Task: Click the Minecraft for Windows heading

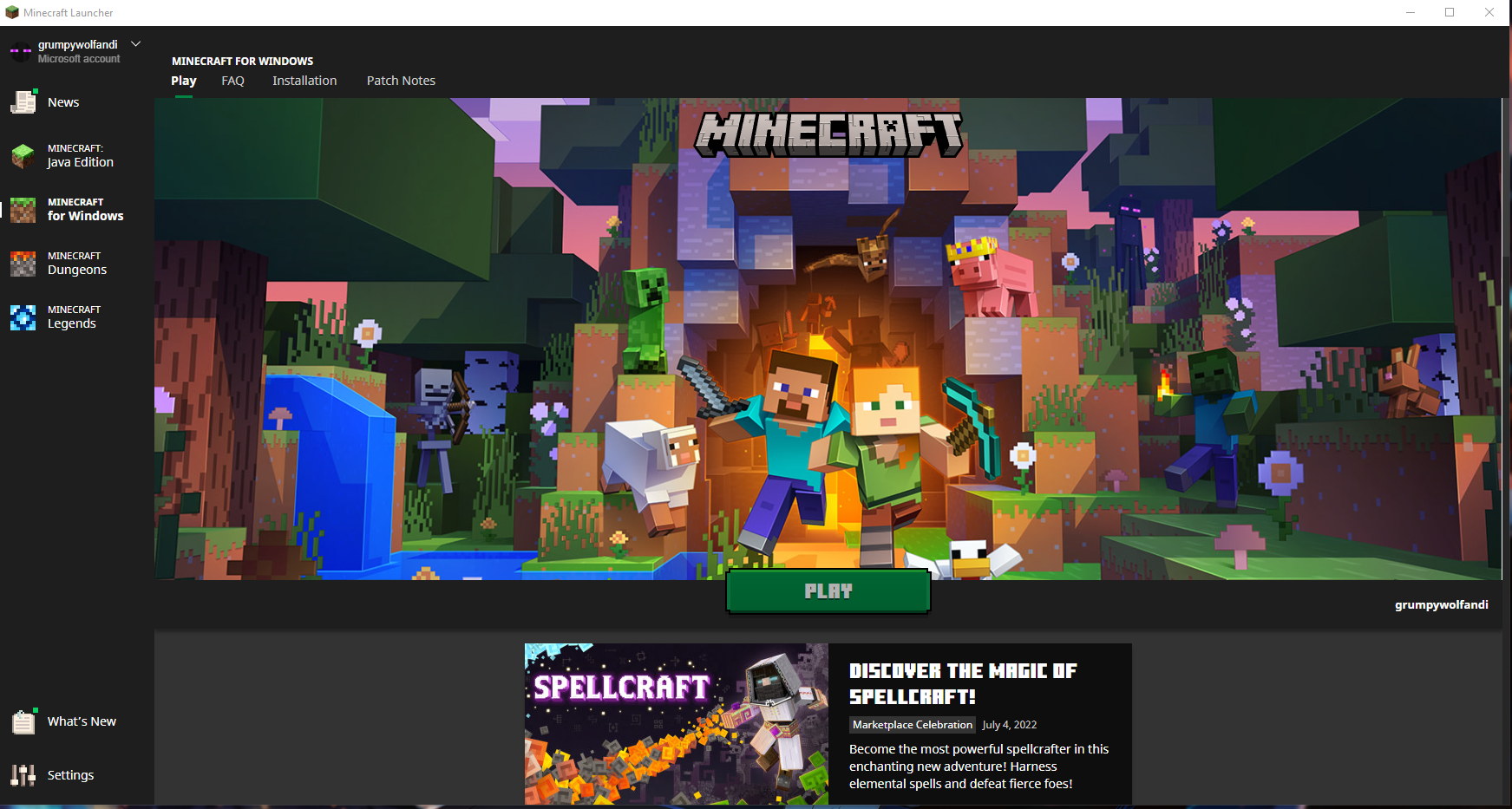Action: pos(243,61)
